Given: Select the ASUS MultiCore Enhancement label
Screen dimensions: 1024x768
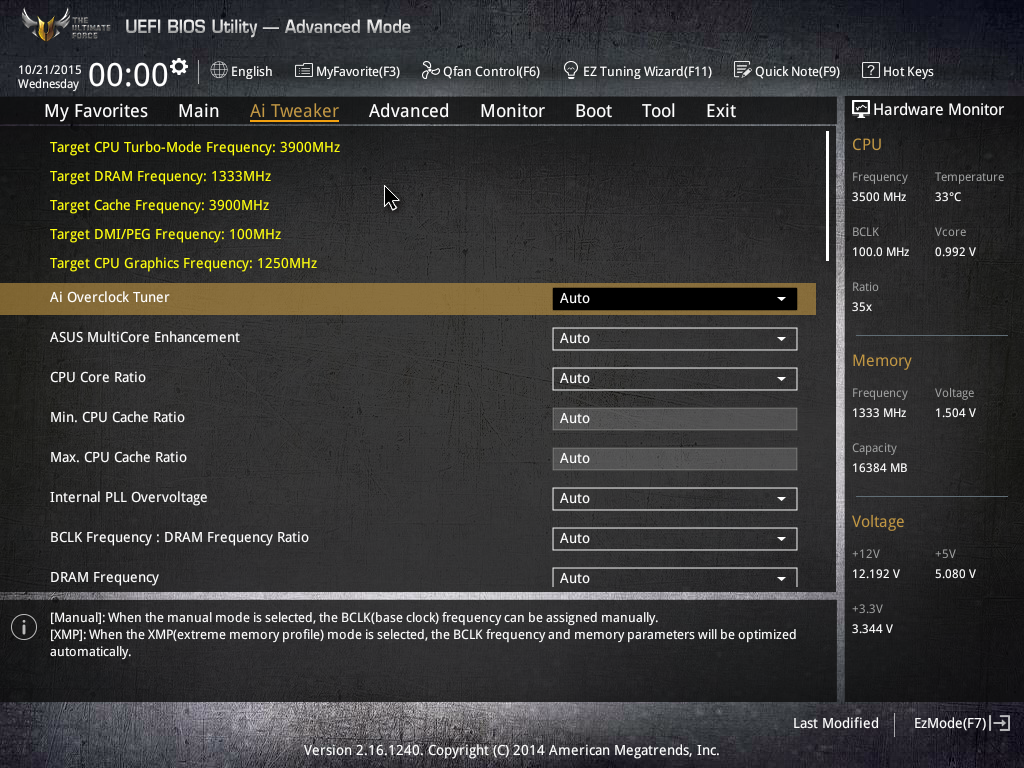Looking at the screenshot, I should point(145,337).
